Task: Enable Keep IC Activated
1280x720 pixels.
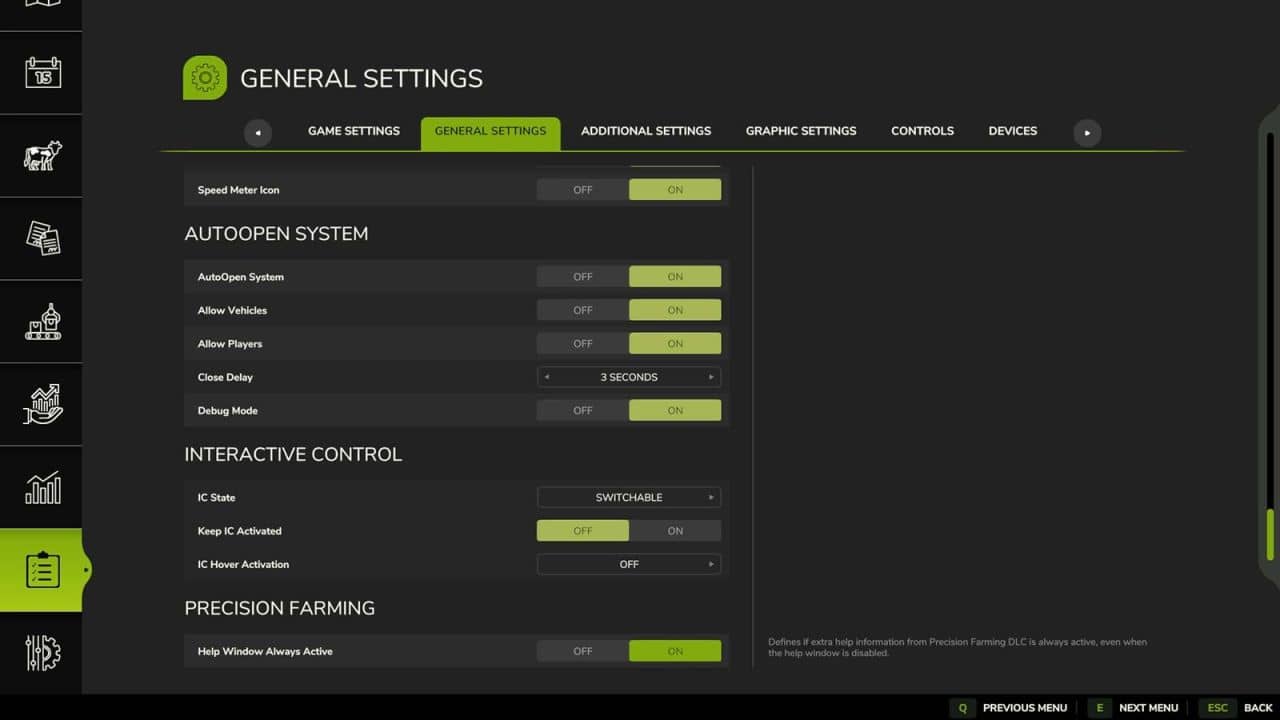Action: tap(675, 530)
